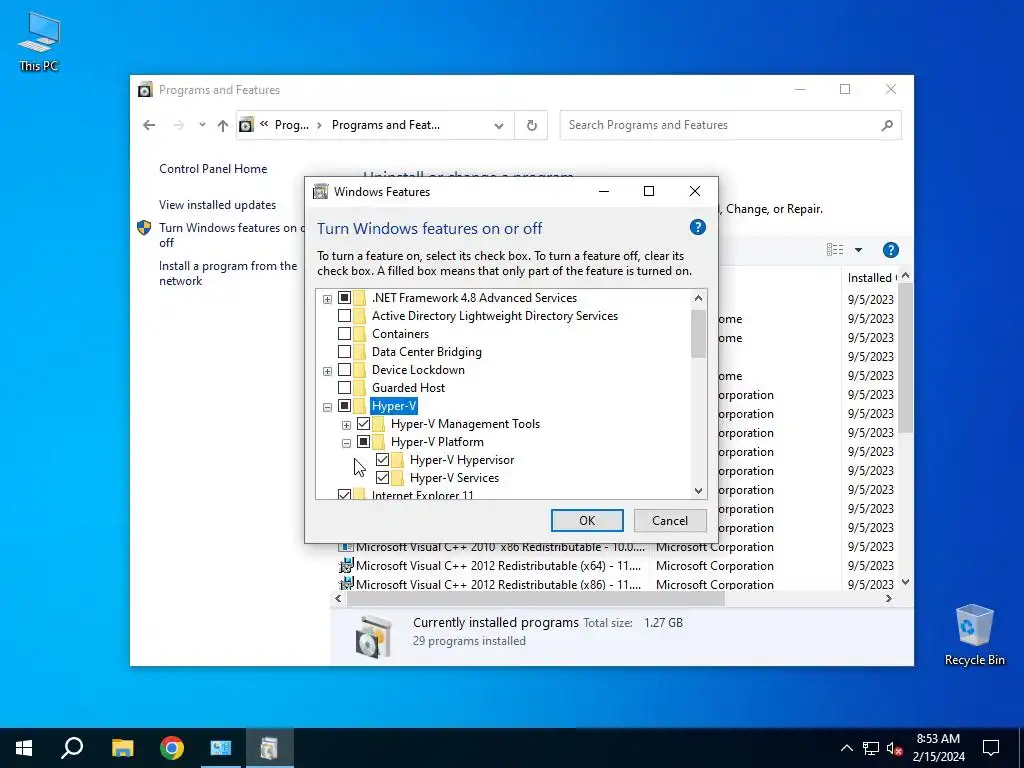Screen dimensions: 1024x768
Task: Go up one level with the up arrow
Action: 223,125
